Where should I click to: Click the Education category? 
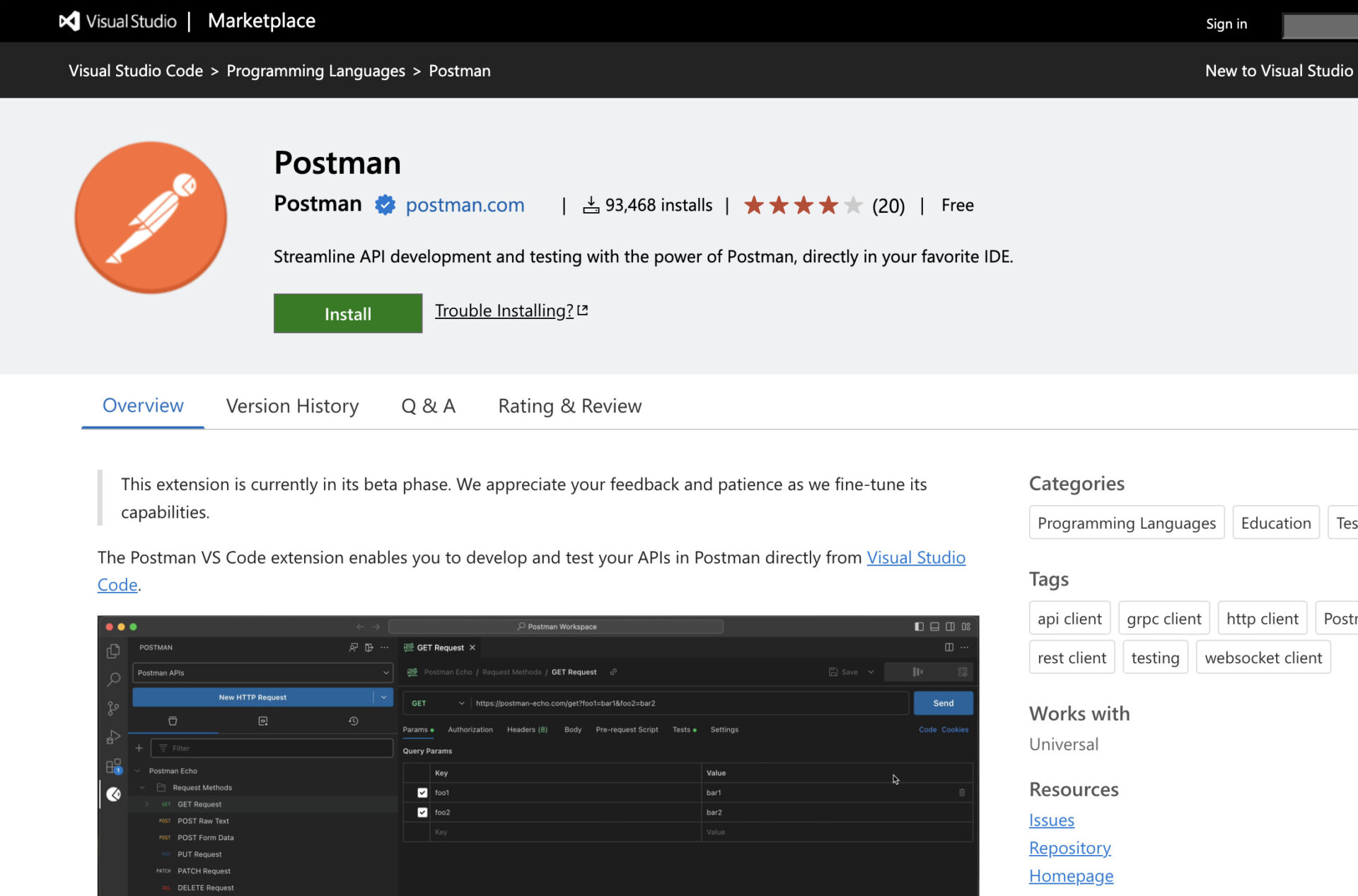1276,523
